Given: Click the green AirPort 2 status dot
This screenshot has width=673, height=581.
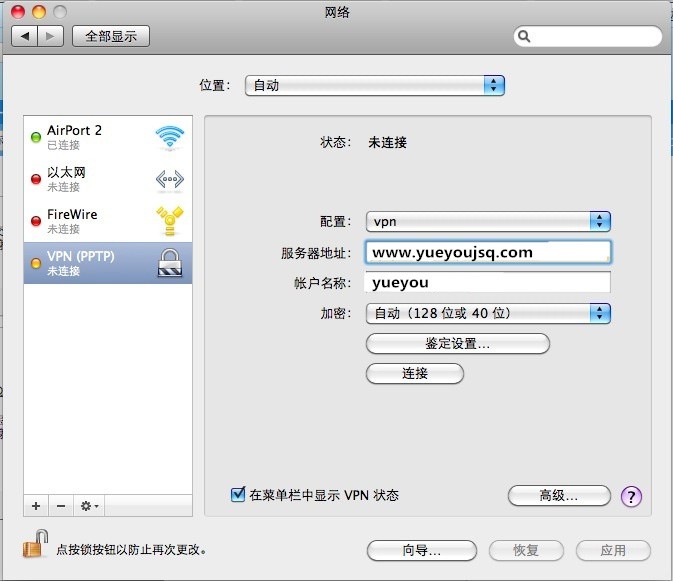Looking at the screenshot, I should [36, 137].
